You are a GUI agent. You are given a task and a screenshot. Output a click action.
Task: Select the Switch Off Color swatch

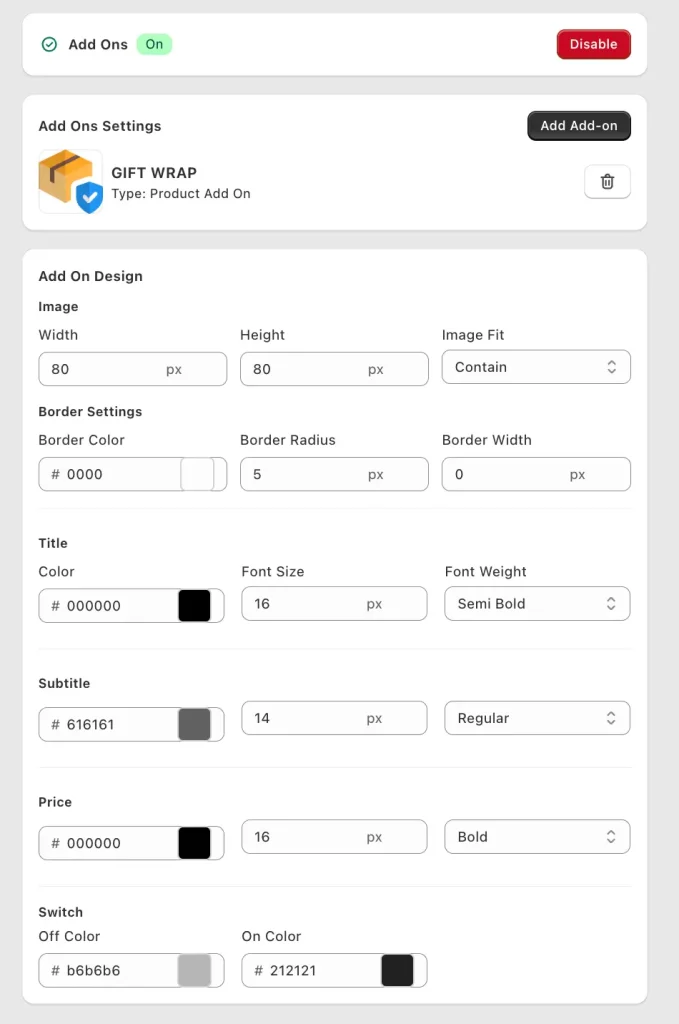coord(194,971)
